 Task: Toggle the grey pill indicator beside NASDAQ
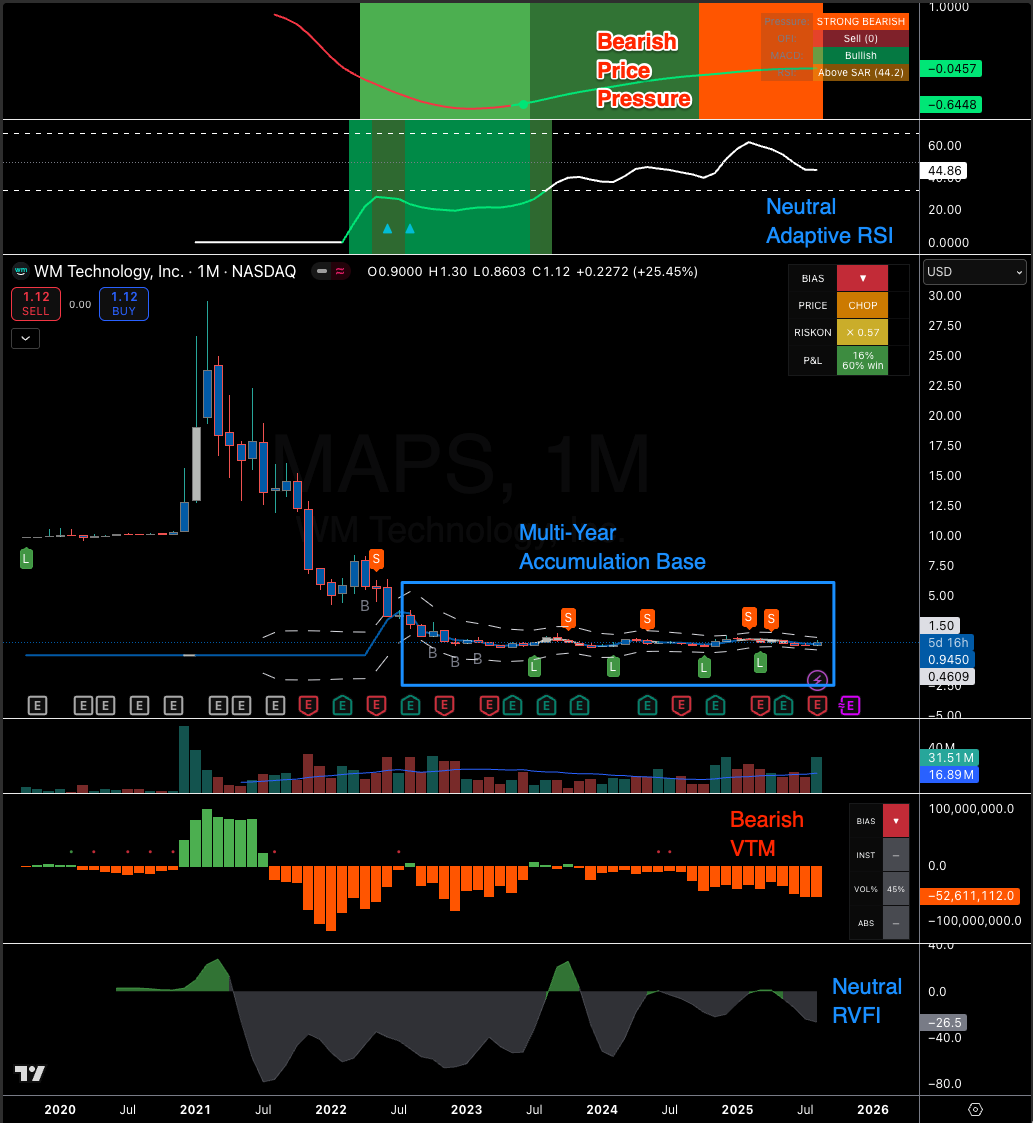point(321,271)
